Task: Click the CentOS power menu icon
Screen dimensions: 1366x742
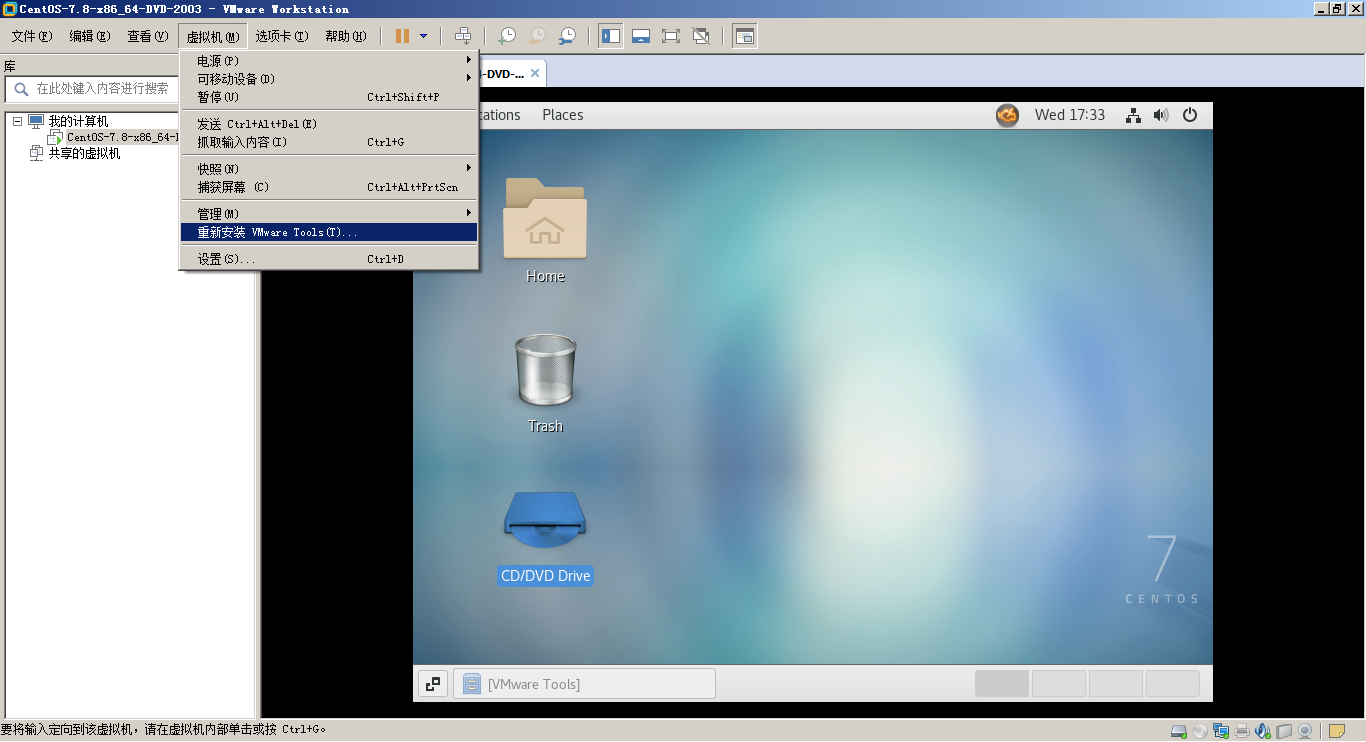Action: 1190,115
